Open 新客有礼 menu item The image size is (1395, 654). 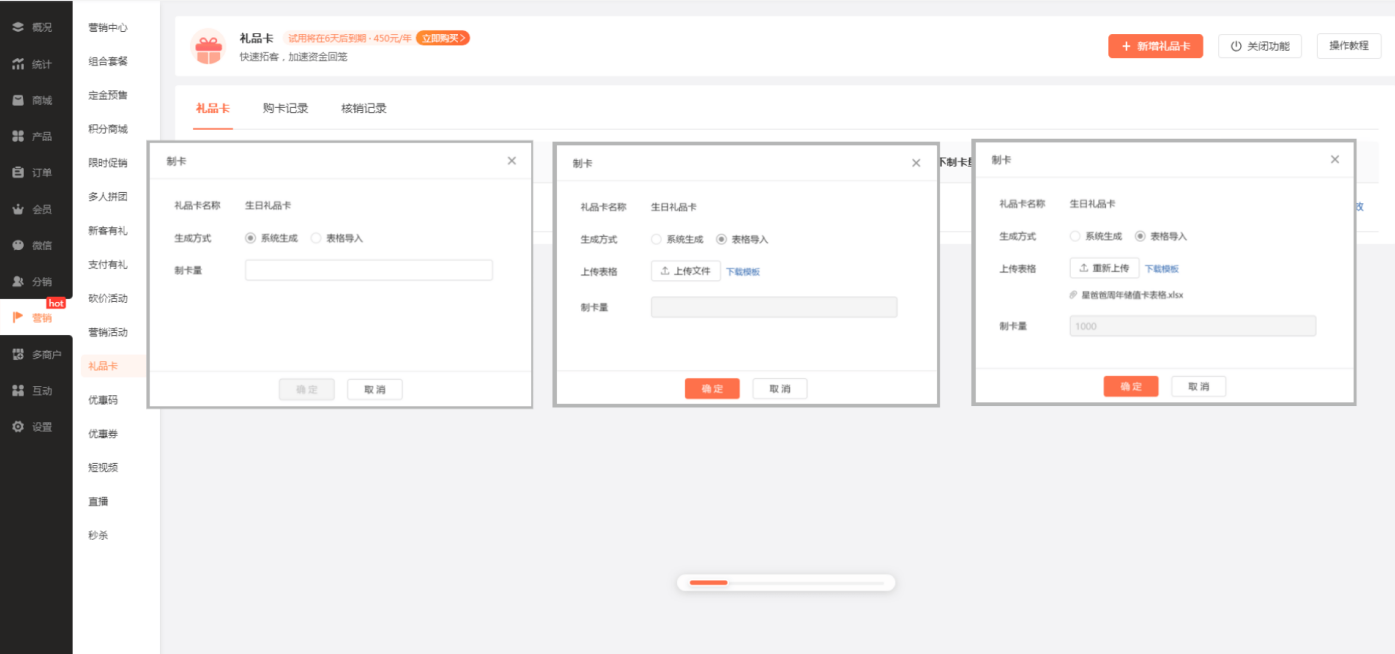[x=108, y=231]
